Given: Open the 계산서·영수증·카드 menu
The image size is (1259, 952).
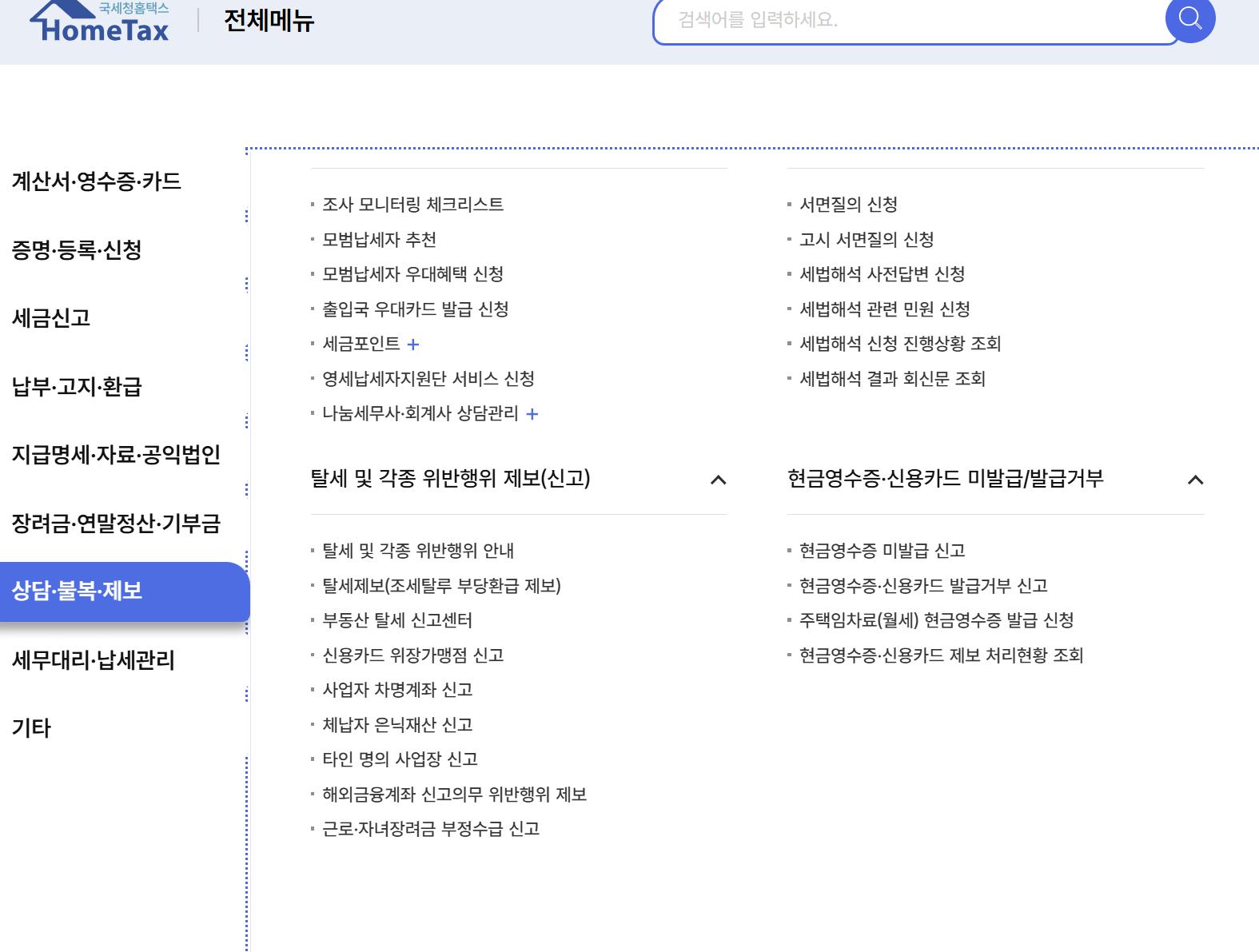Looking at the screenshot, I should (x=97, y=181).
